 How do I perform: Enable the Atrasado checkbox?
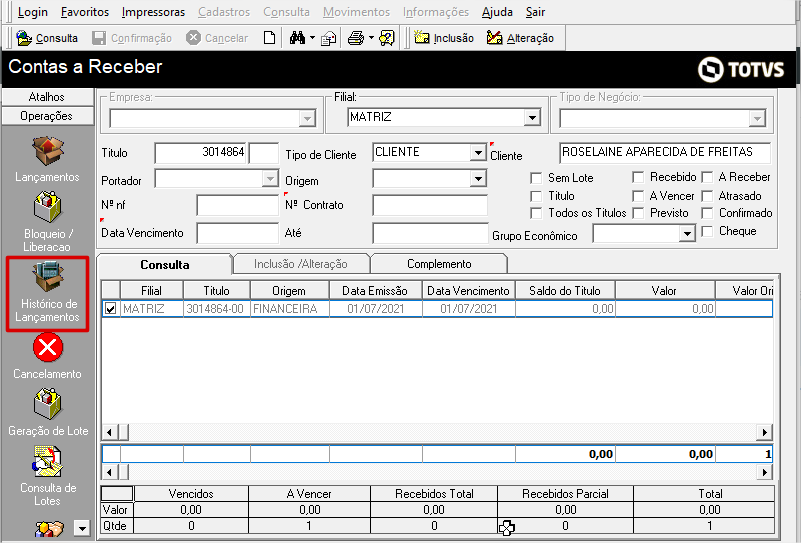point(707,196)
